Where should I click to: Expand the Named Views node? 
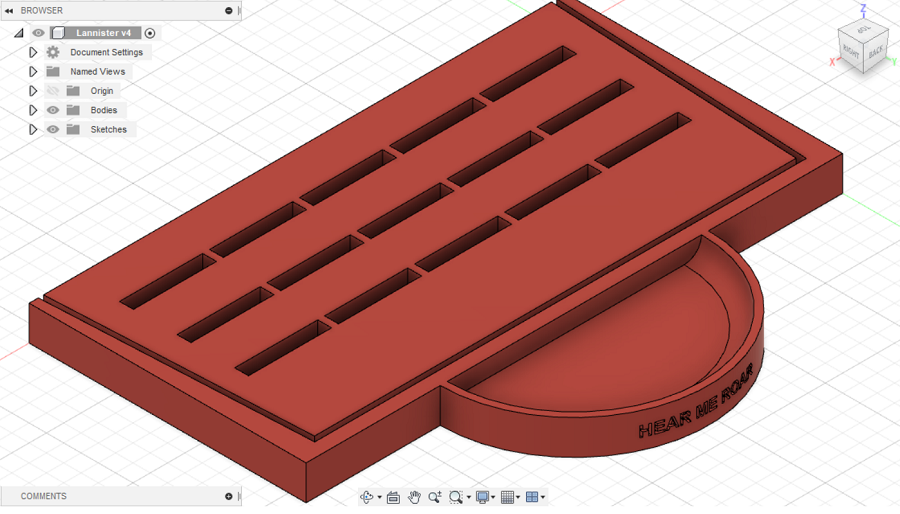click(33, 72)
